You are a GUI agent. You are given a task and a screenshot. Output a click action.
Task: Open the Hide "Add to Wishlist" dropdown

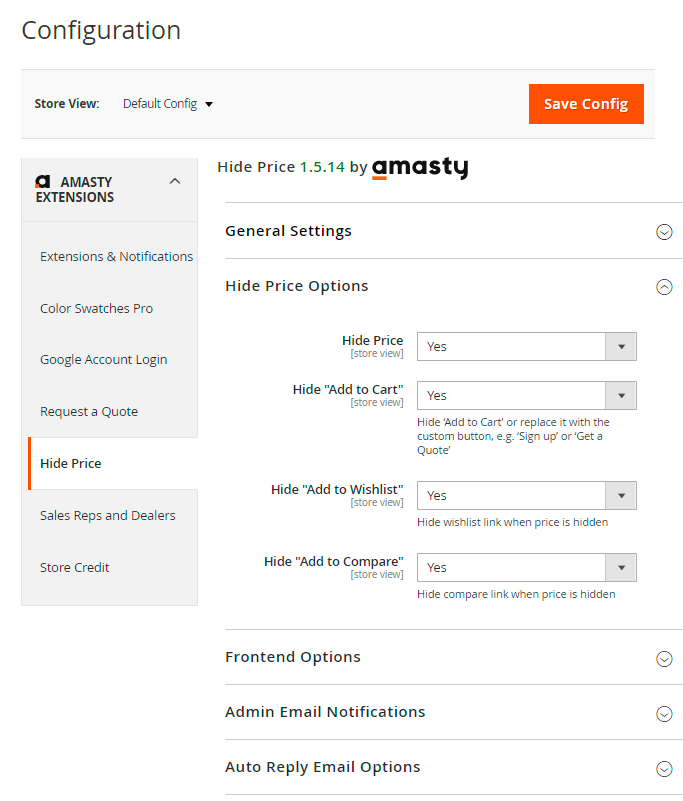[x=526, y=495]
